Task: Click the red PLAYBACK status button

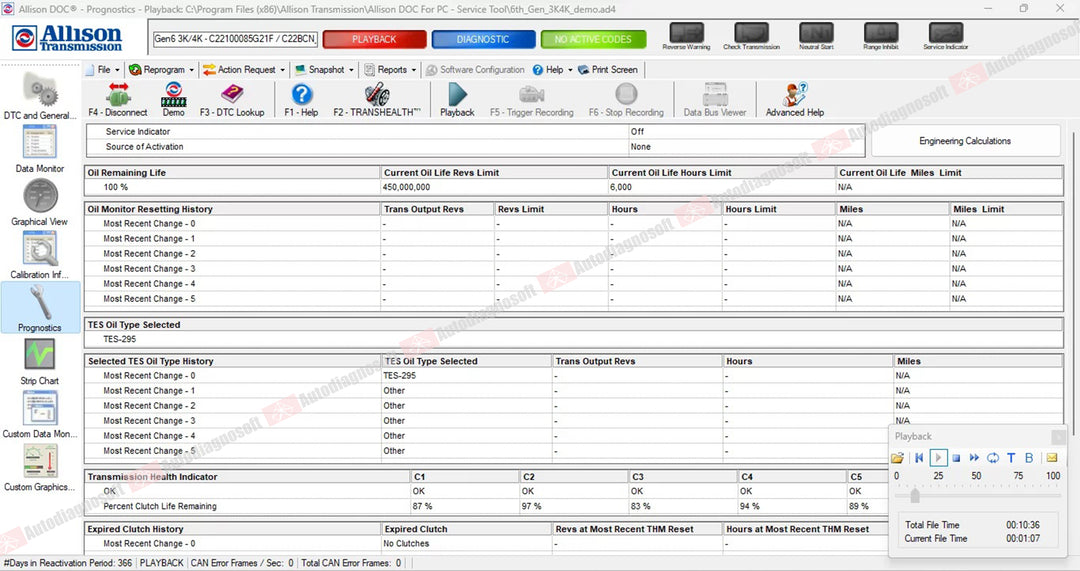Action: [374, 39]
